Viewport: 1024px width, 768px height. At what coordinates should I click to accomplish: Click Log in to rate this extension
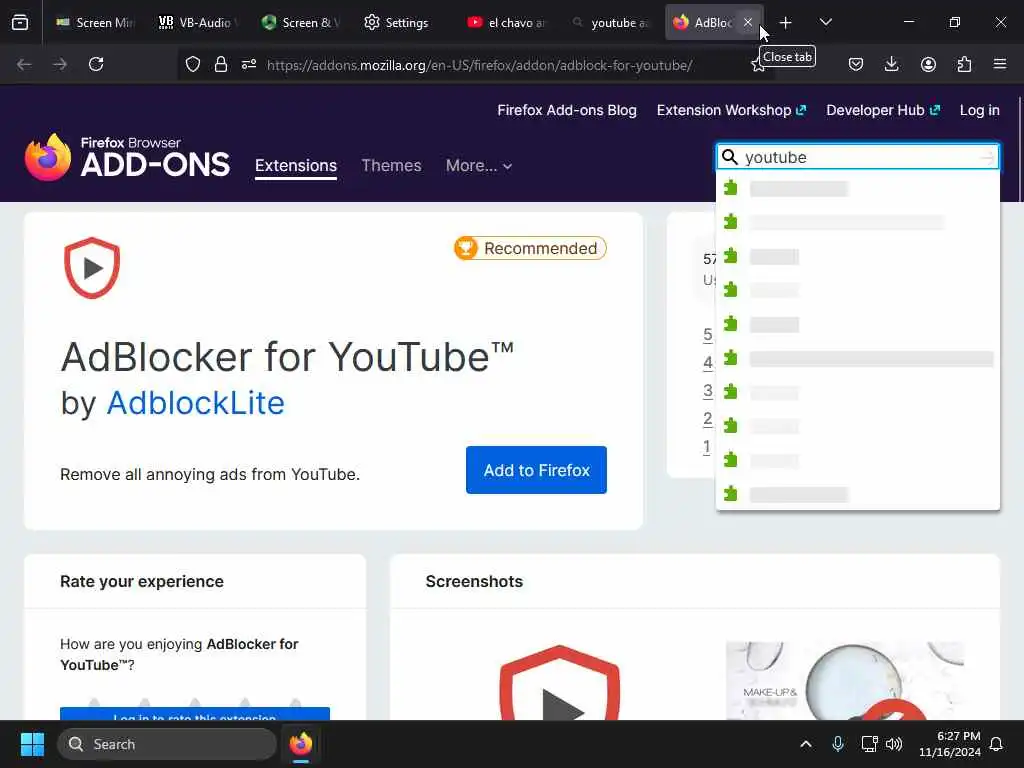pos(195,714)
